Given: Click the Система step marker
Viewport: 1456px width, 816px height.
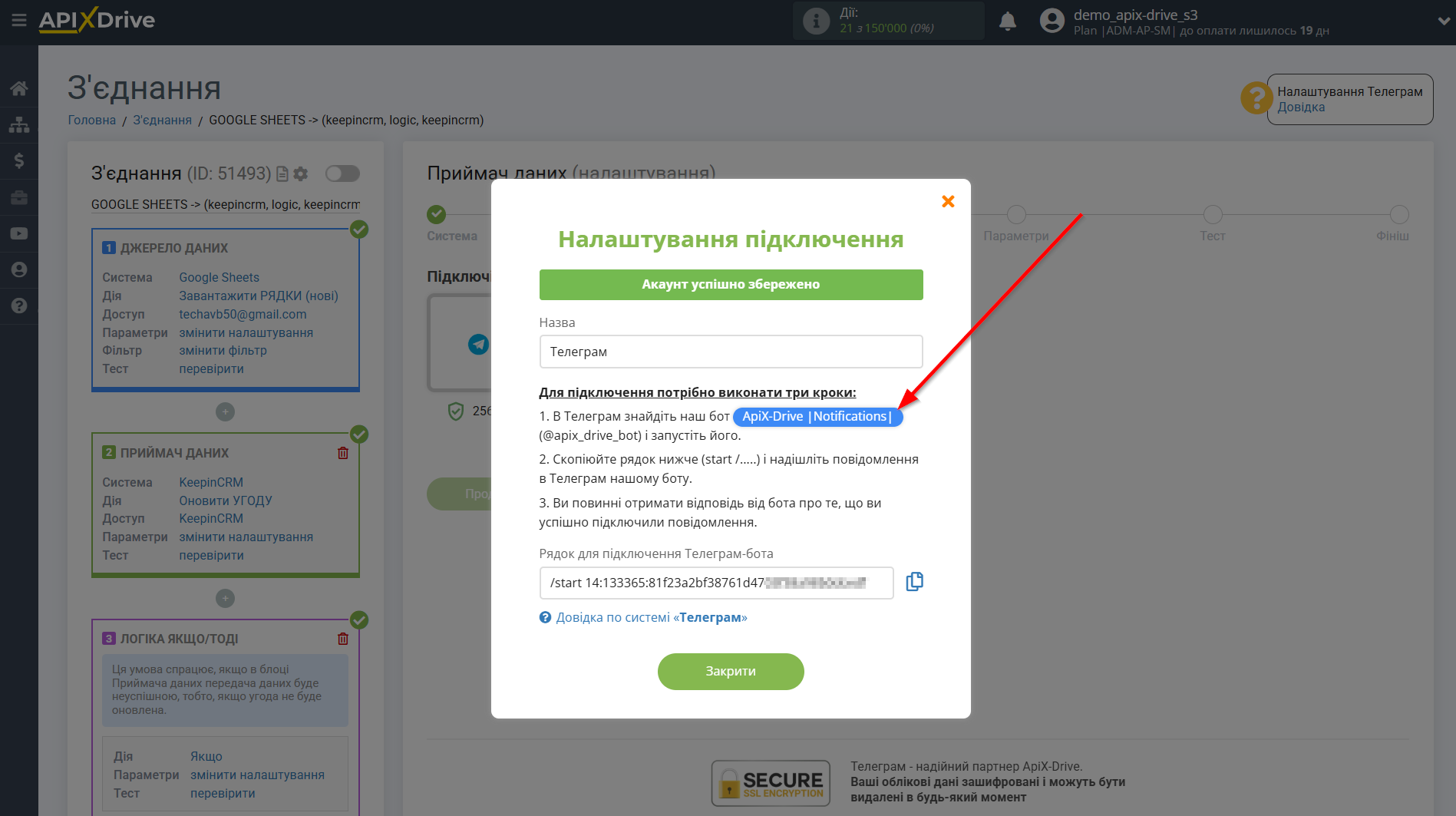Looking at the screenshot, I should click(x=437, y=215).
